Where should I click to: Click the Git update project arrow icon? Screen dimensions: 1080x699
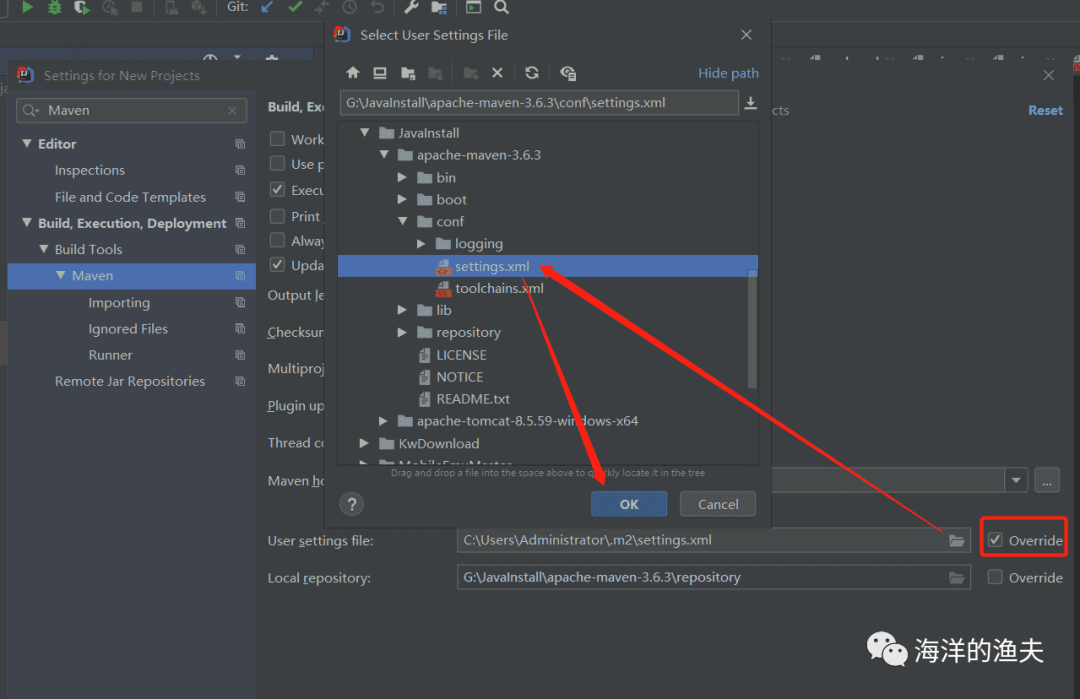pos(267,7)
